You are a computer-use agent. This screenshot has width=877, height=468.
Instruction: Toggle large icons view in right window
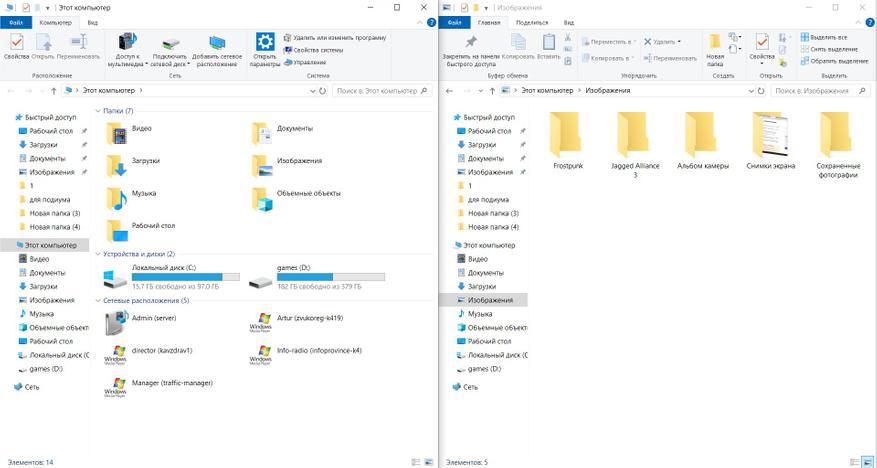coord(866,462)
